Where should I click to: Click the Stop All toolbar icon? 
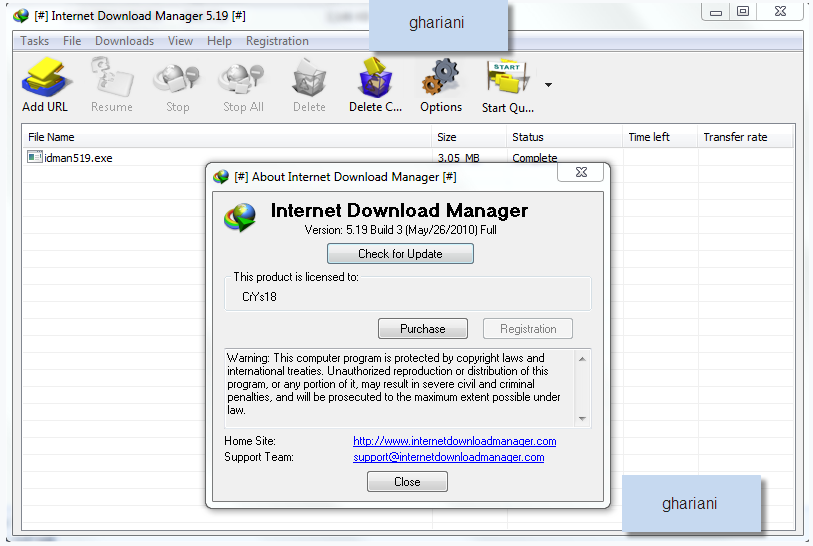[243, 80]
